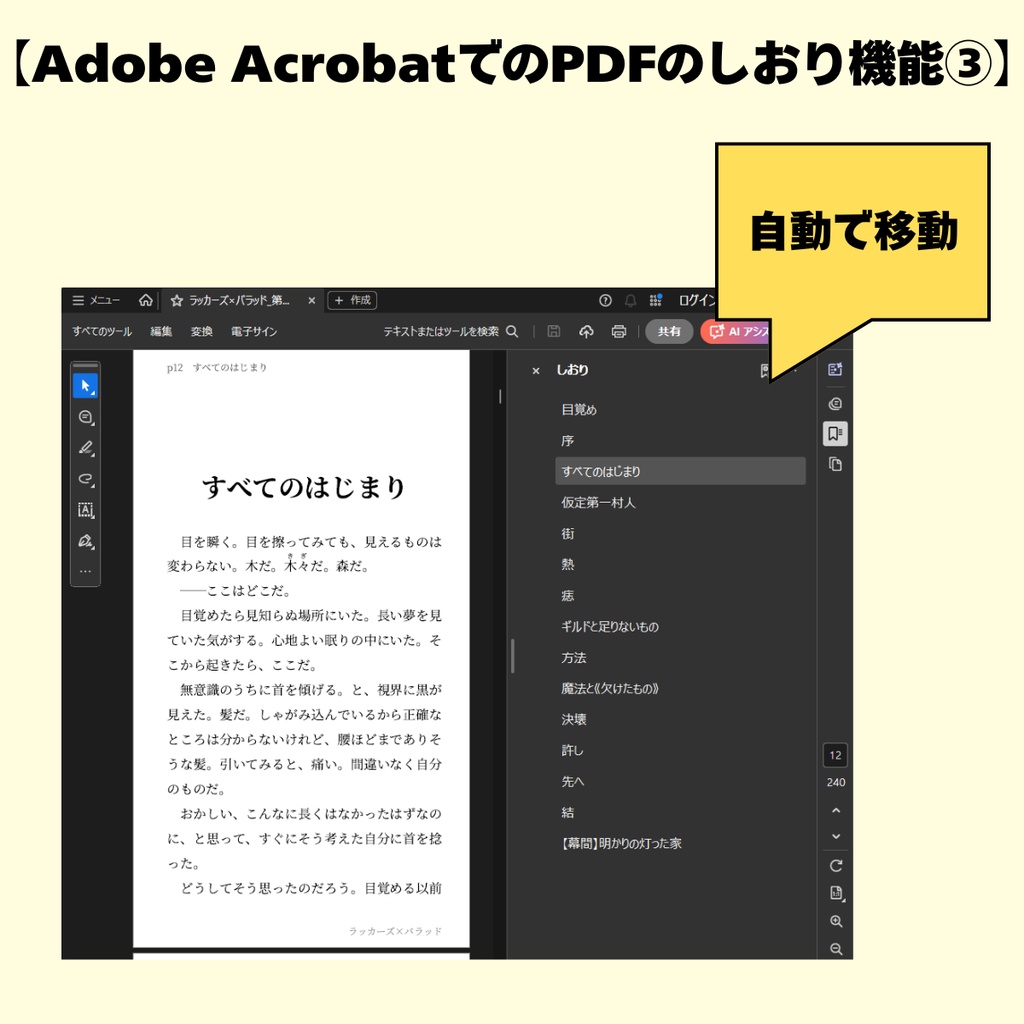Choose the selection arrow tool
Viewport: 1024px width, 1024px height.
[86, 386]
